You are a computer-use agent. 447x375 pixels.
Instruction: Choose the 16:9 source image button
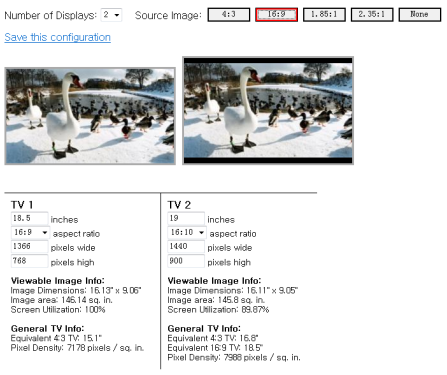pyautogui.click(x=276, y=15)
